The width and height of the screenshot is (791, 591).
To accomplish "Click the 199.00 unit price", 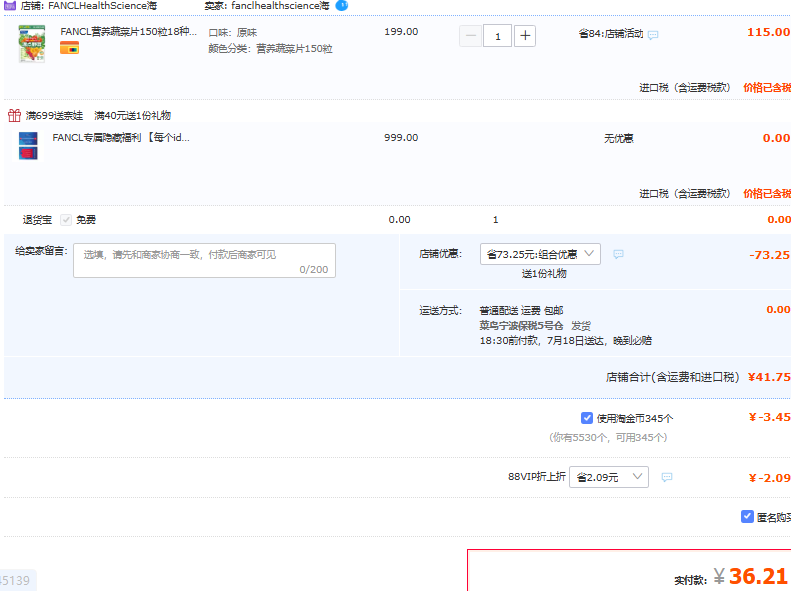I will 401,32.
